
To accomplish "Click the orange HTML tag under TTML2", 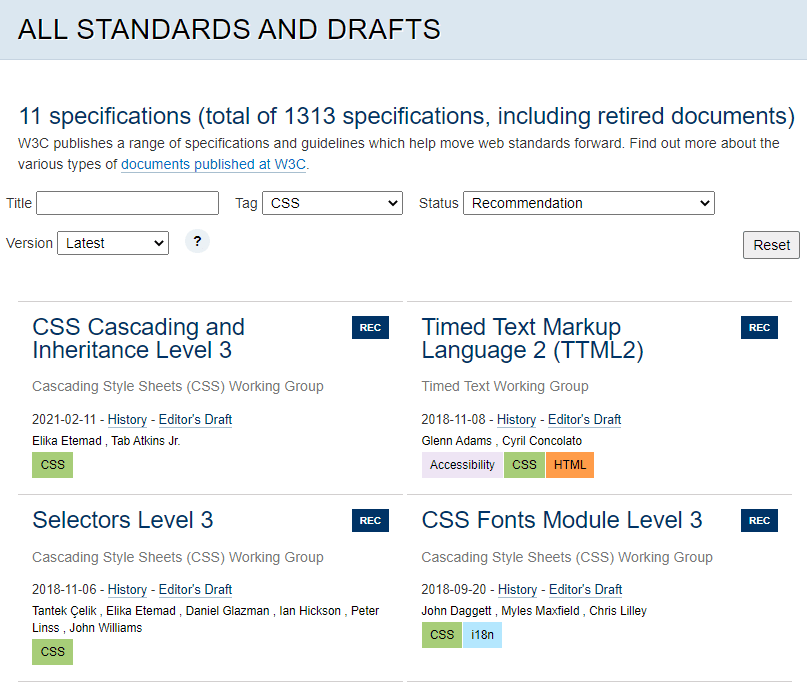I will [570, 465].
